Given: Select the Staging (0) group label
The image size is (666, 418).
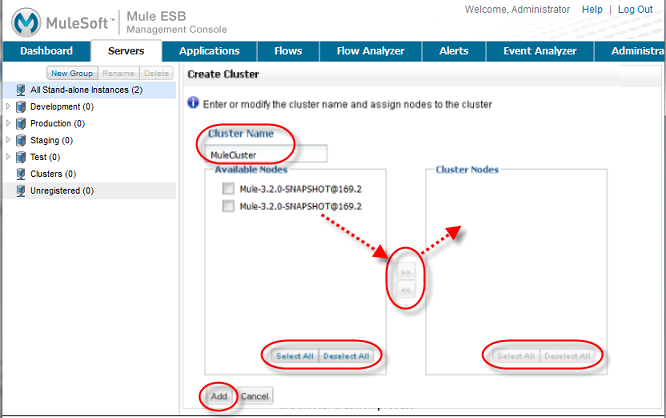Looking at the screenshot, I should tap(51, 140).
